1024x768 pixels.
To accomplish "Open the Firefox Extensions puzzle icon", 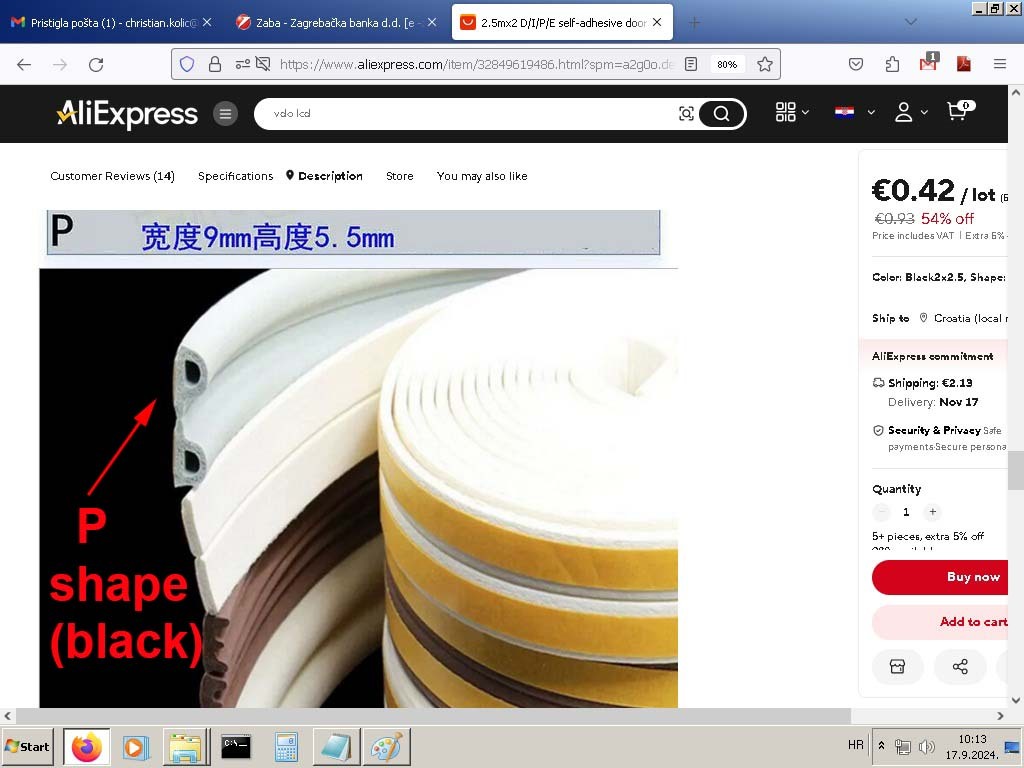I will point(892,64).
